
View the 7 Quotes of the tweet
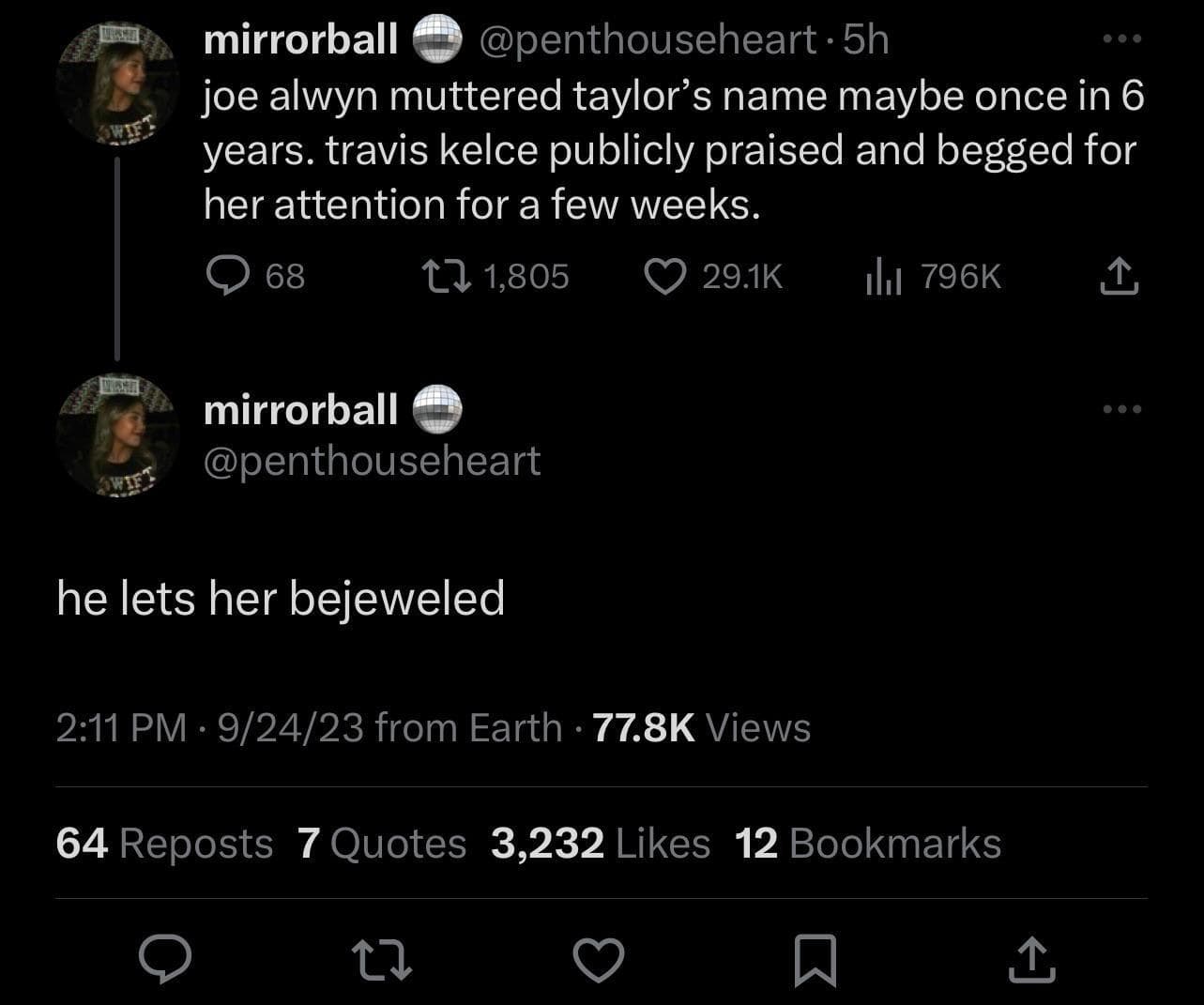[381, 843]
